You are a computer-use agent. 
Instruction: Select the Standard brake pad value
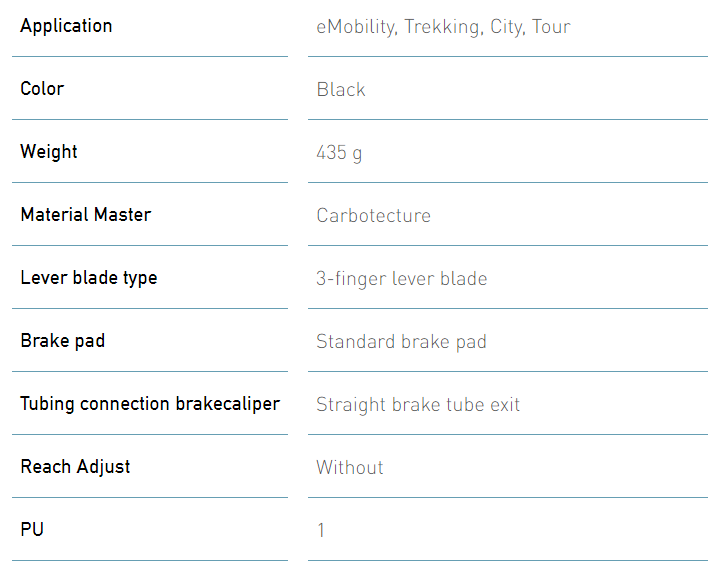coord(401,342)
